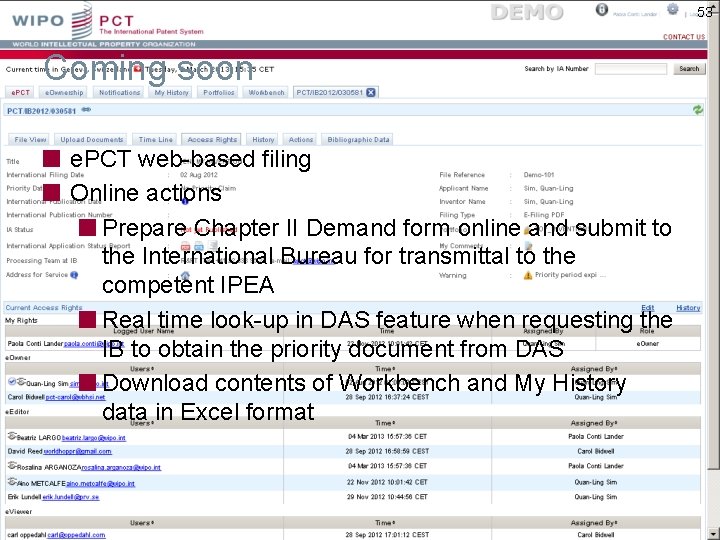This screenshot has width=720, height=540.
Task: Sort eEditor table by Assigned By column
Action: click(594, 423)
